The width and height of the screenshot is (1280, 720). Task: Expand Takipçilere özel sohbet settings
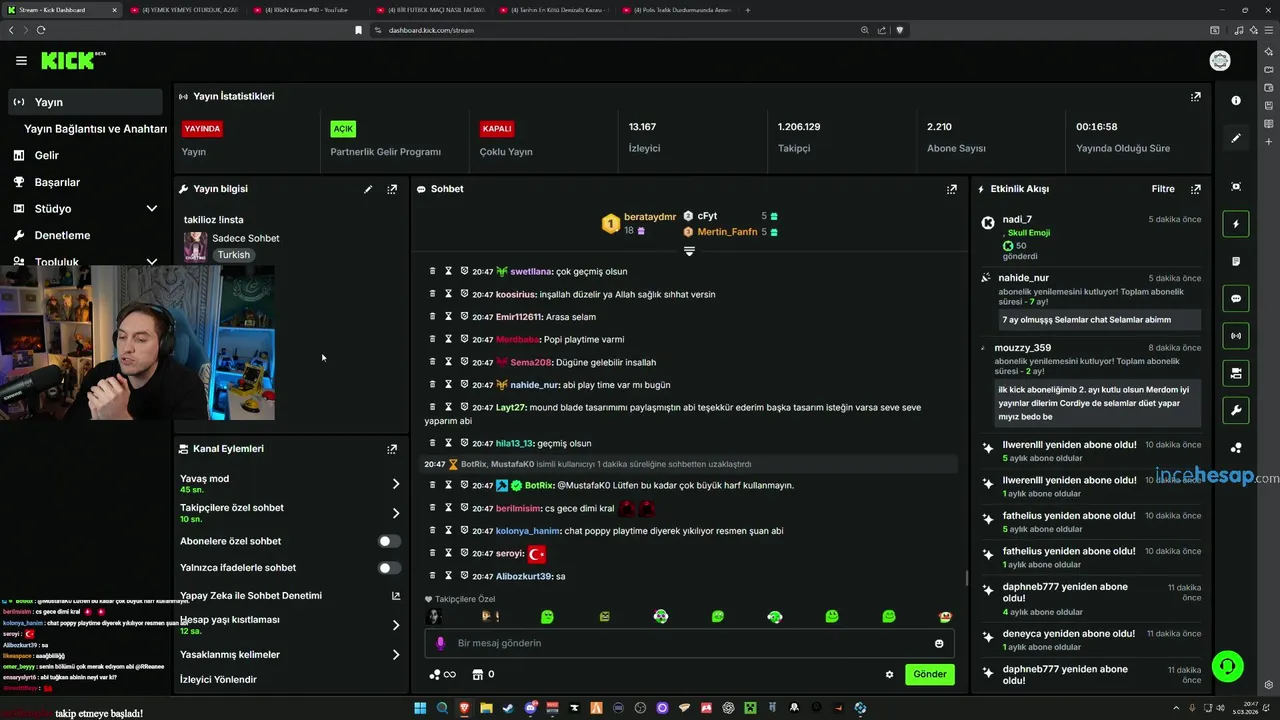point(396,513)
